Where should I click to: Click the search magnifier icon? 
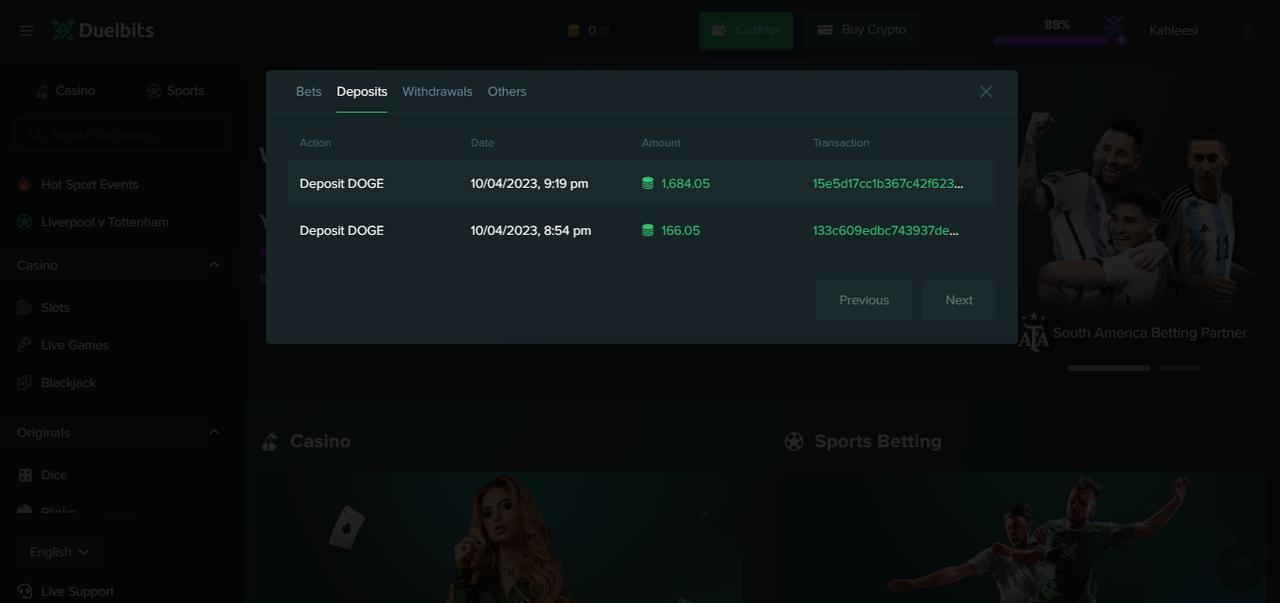pyautogui.click(x=35, y=134)
